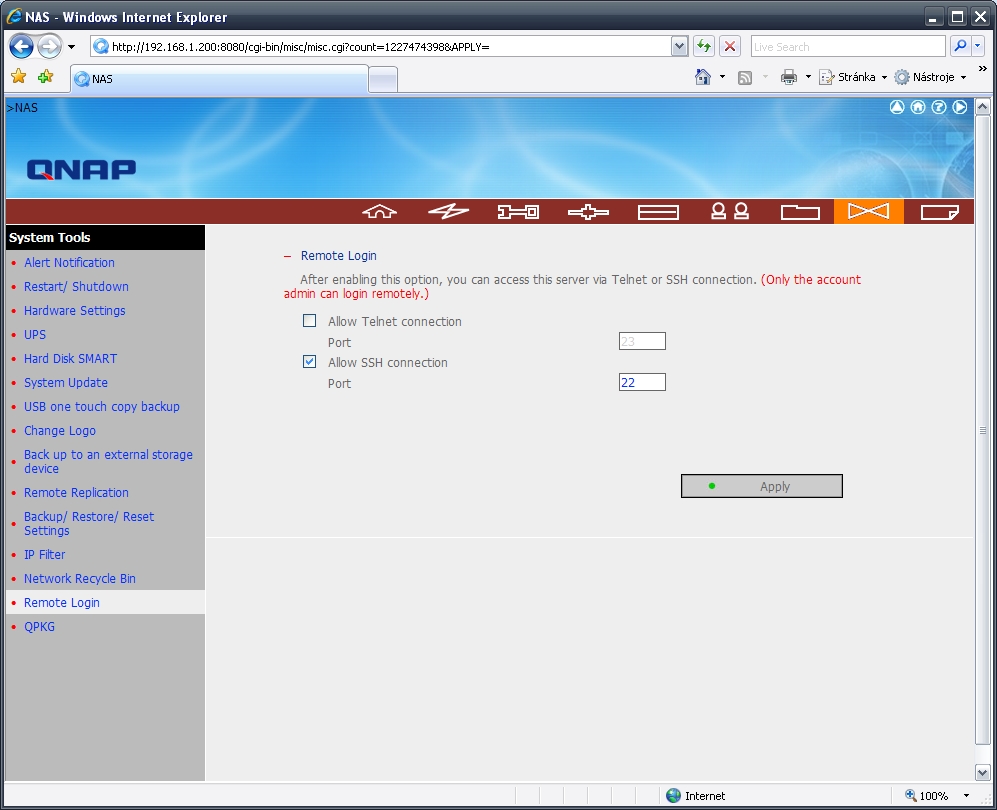
Task: Open Back up to an external storage device
Action: (108, 462)
